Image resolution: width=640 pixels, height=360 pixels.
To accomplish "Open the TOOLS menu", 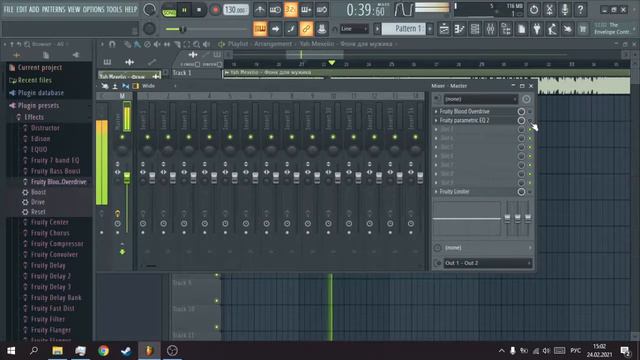I will pos(114,9).
